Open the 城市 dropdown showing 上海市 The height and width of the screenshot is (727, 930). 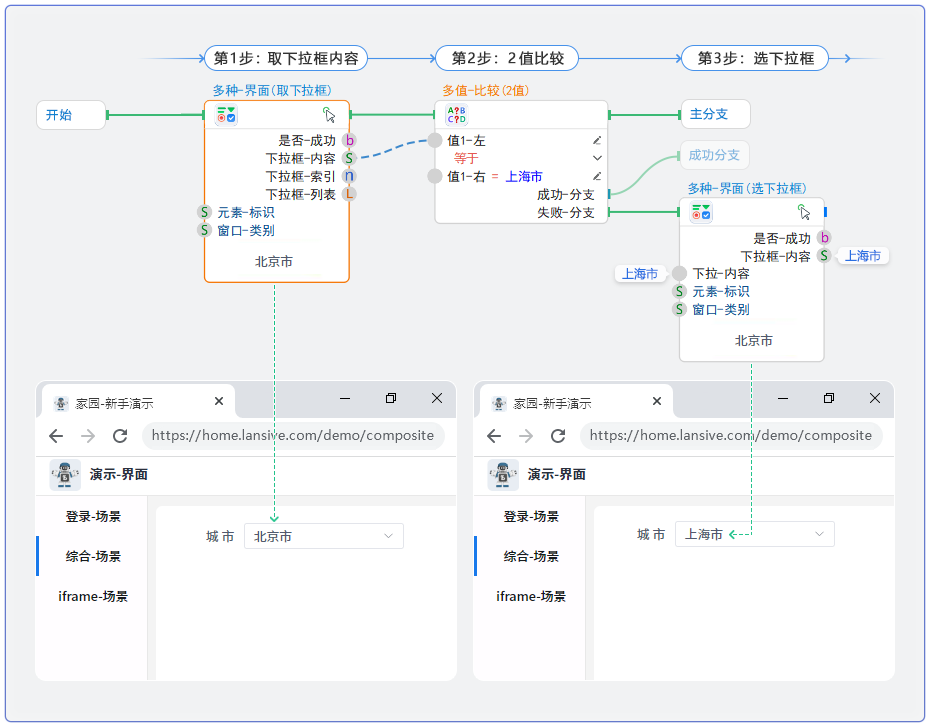[x=754, y=535]
